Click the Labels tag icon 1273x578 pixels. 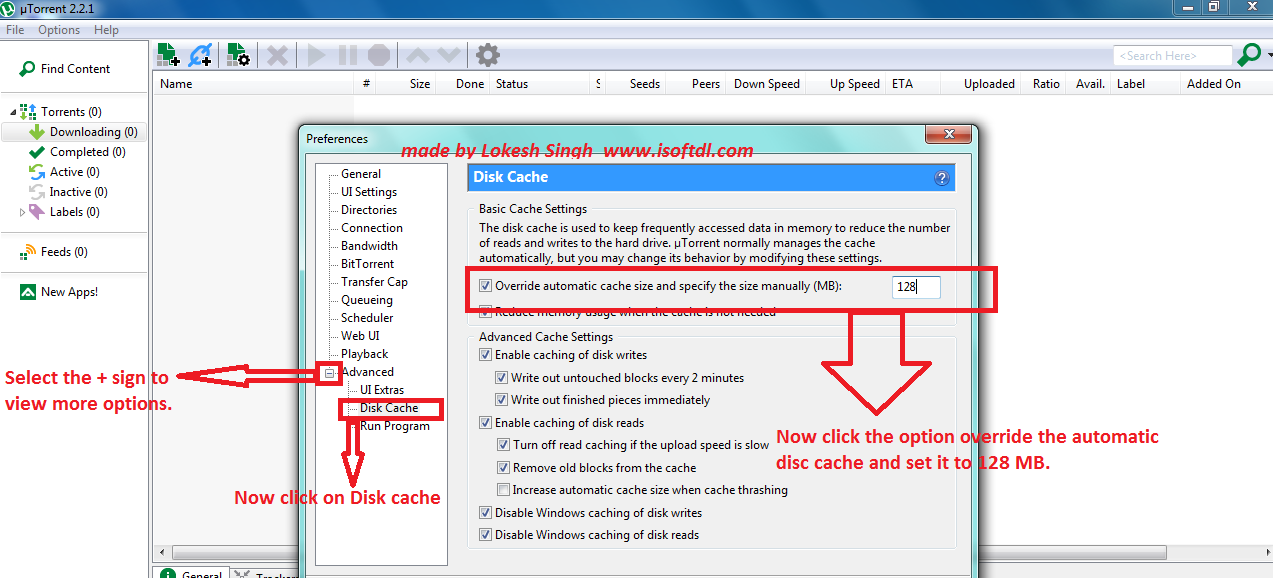(37, 212)
